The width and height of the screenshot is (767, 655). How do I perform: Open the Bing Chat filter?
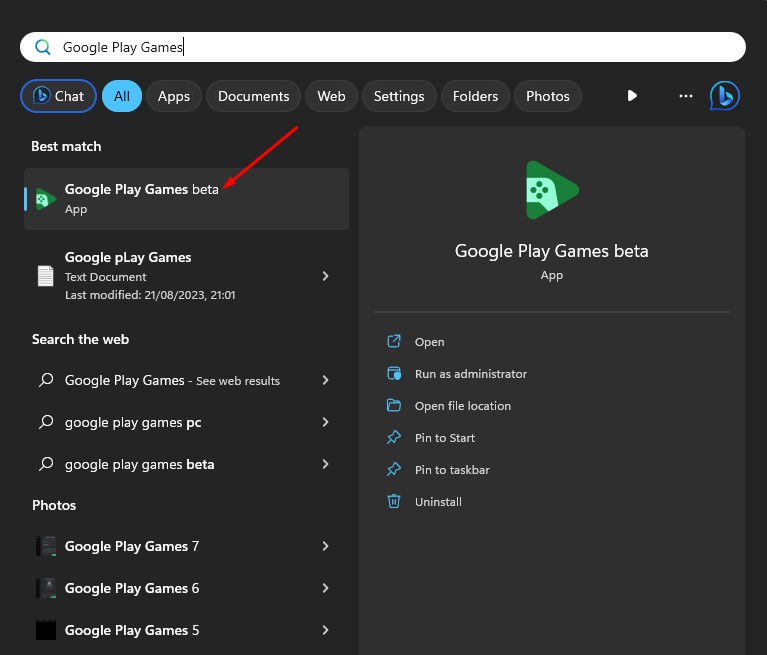(58, 96)
